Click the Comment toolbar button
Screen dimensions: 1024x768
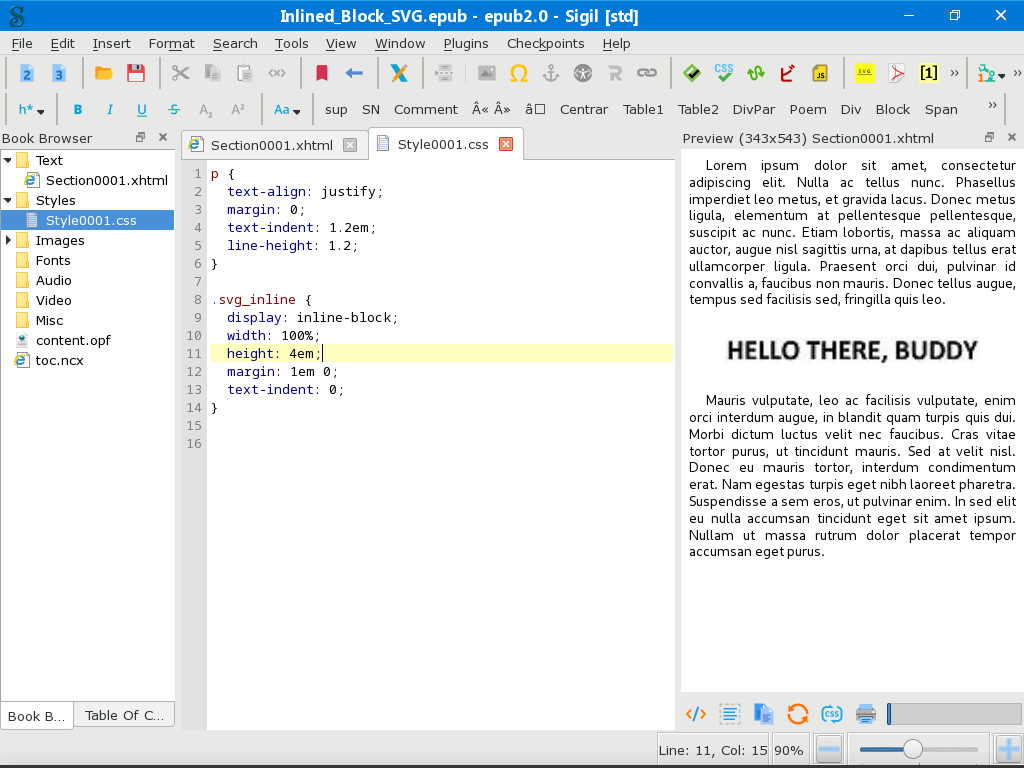point(425,110)
